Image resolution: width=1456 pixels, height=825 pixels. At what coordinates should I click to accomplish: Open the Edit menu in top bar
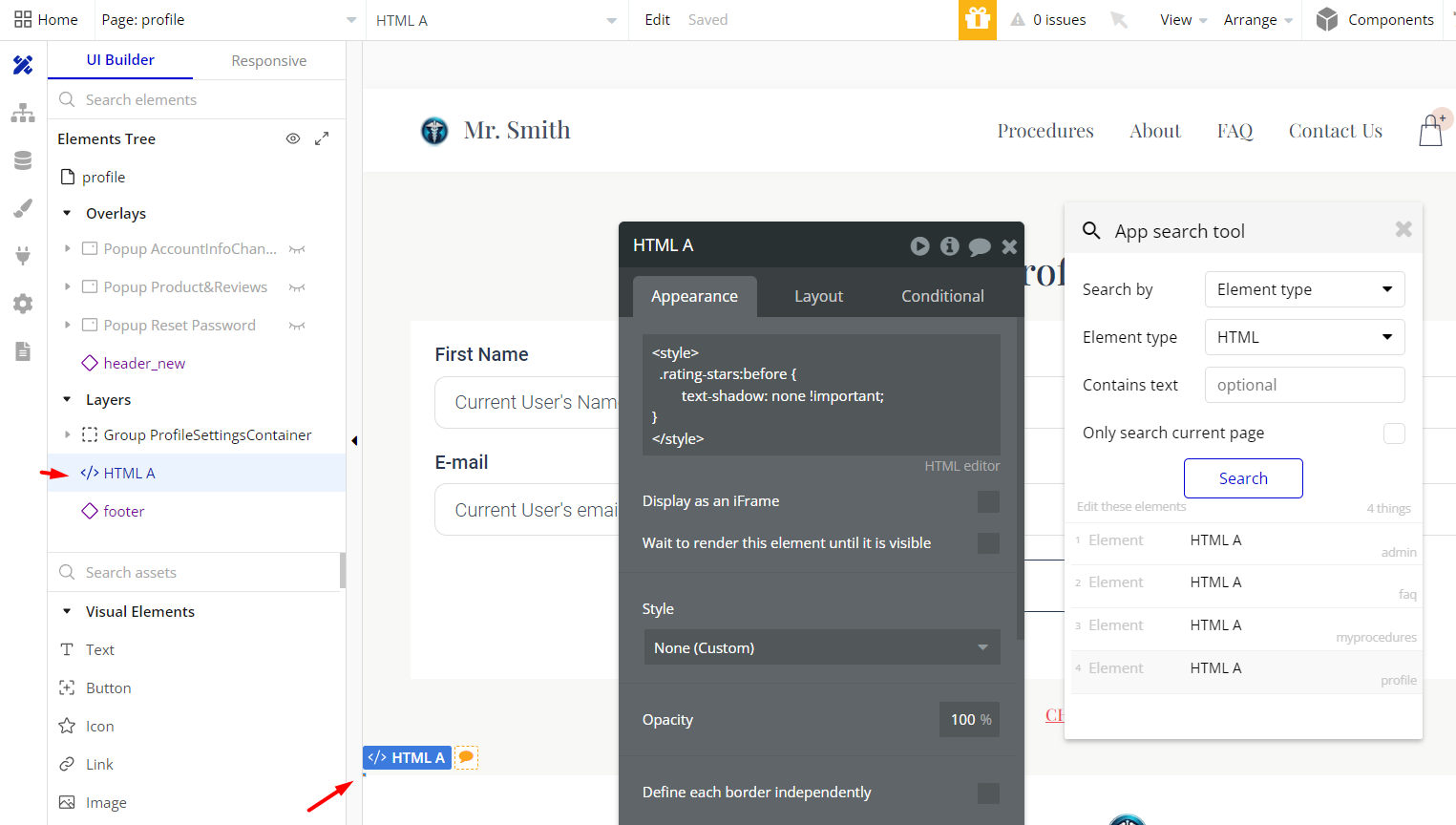pos(657,20)
